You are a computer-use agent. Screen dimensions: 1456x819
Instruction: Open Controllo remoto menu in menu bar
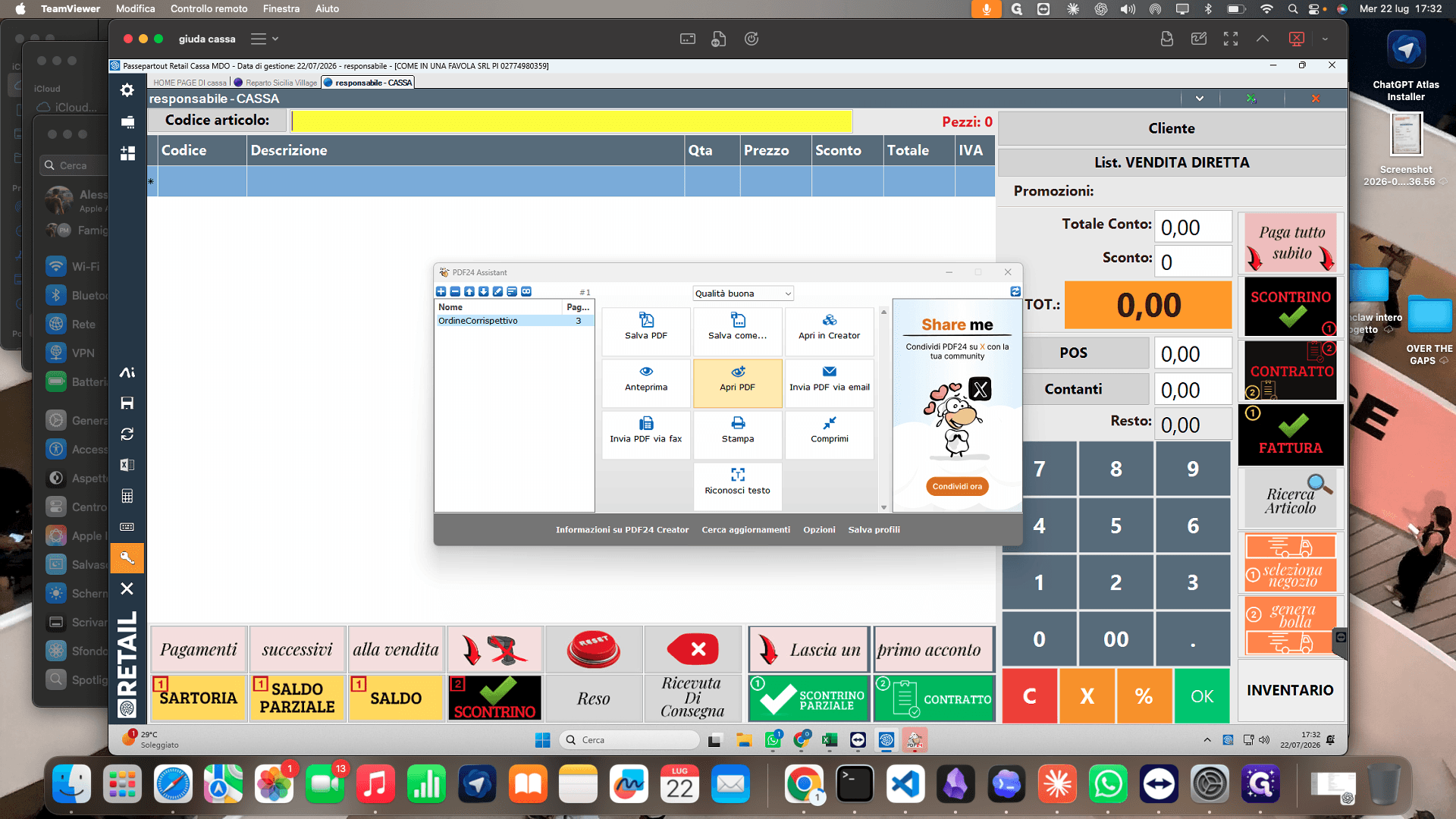[209, 8]
